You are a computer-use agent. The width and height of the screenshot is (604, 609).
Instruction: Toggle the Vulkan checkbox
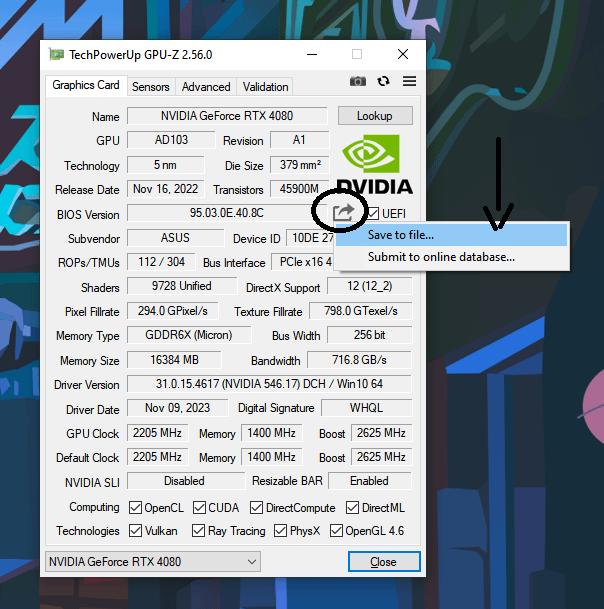coord(135,531)
